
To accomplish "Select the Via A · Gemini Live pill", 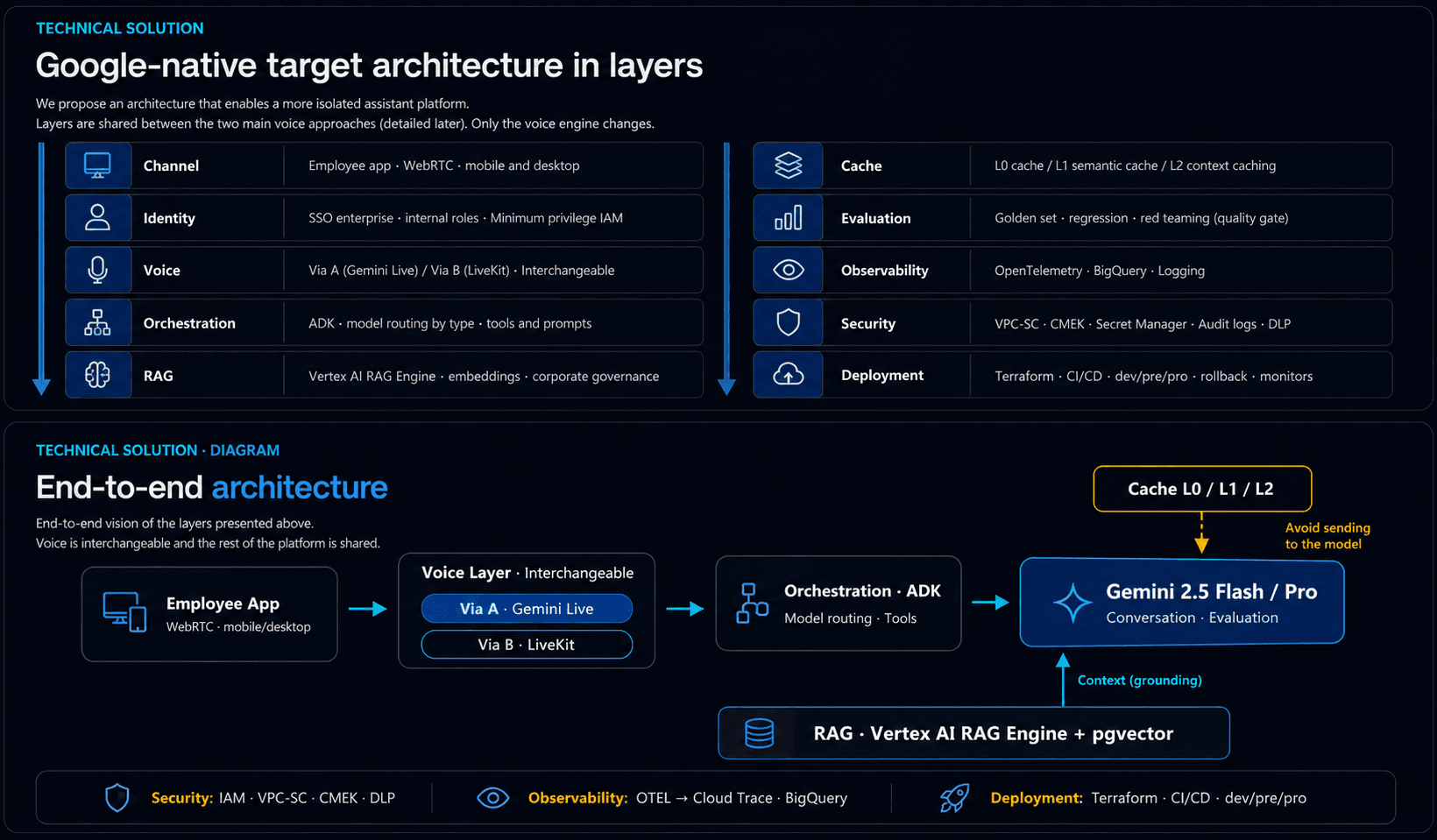I will (527, 609).
